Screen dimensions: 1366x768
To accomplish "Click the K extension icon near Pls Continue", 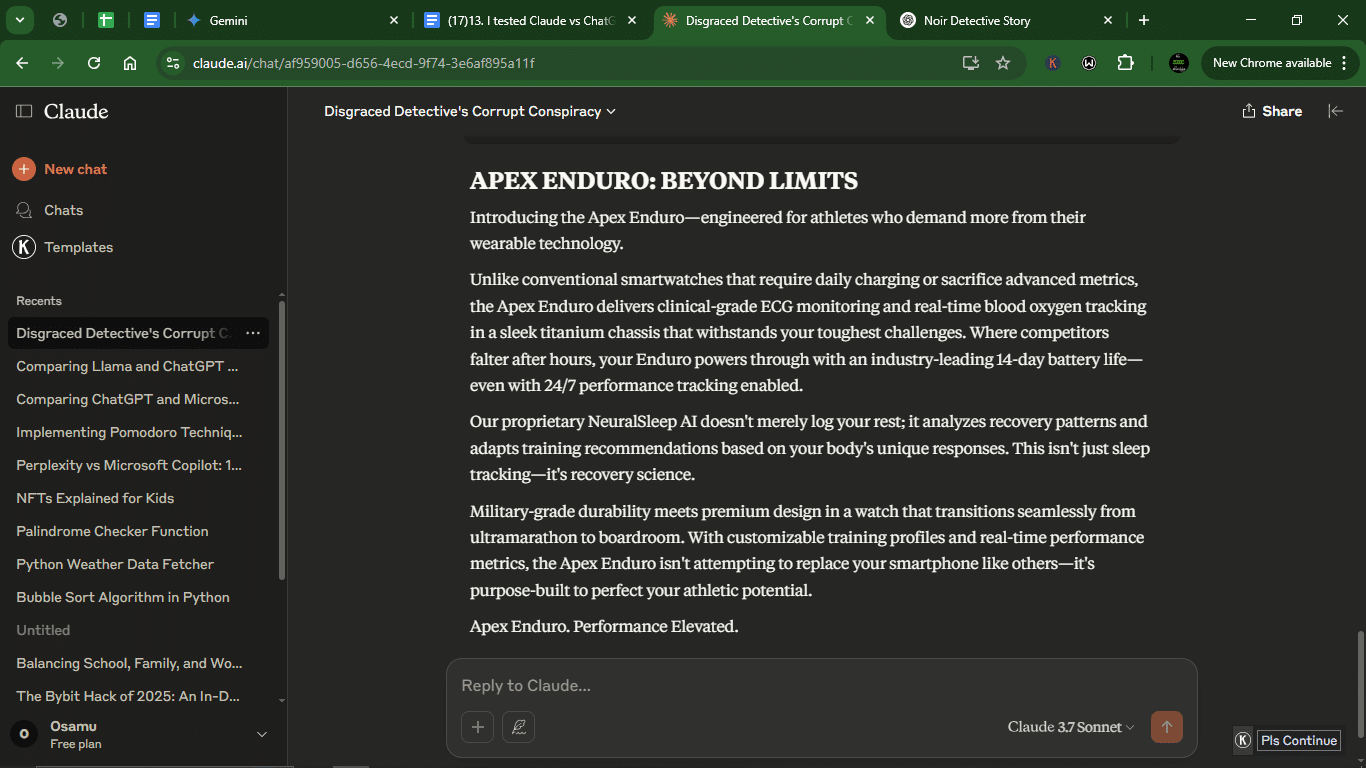I will tap(1243, 740).
